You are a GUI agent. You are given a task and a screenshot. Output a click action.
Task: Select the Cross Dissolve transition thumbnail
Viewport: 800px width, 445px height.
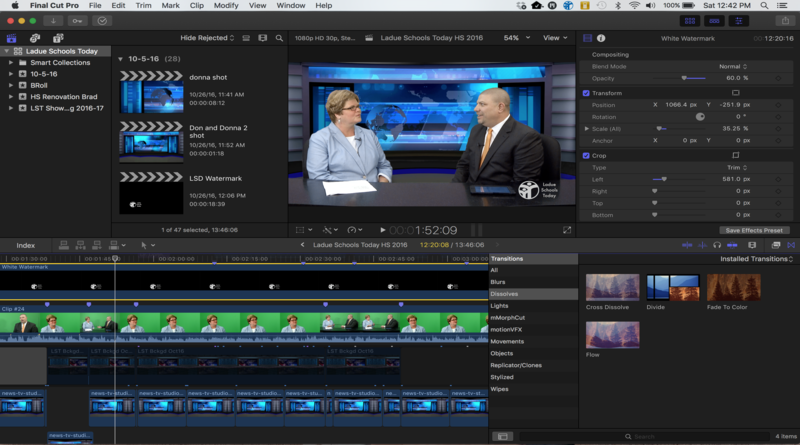coord(612,287)
